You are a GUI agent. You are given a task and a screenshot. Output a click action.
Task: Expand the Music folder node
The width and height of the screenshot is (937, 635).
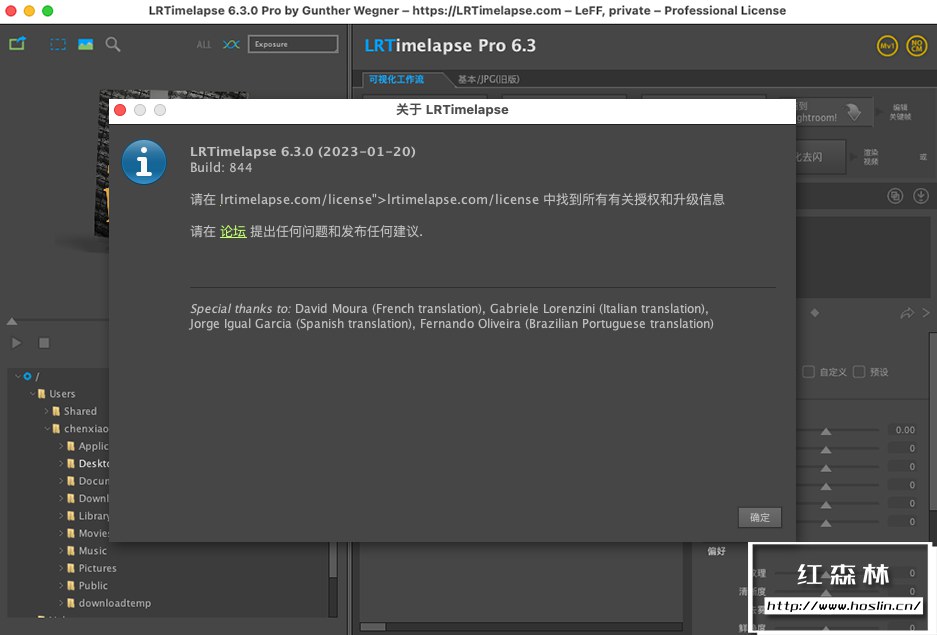(x=61, y=551)
